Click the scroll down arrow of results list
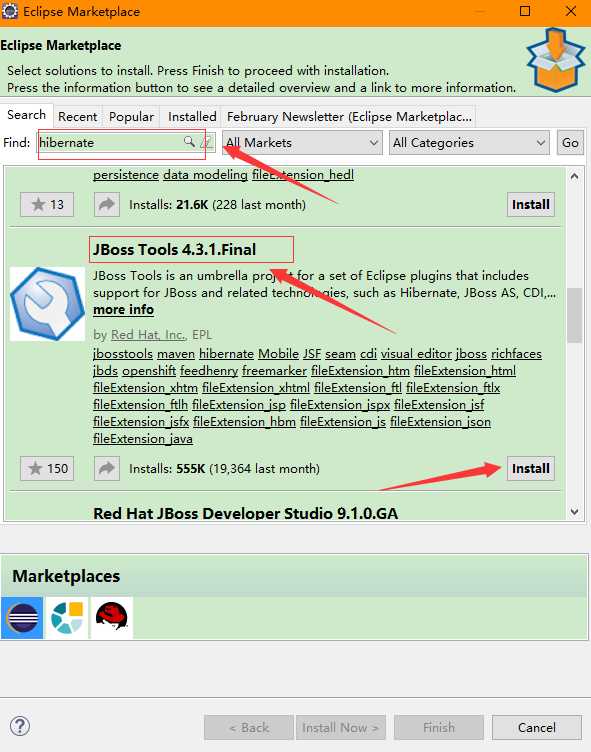This screenshot has height=752, width=591. [x=574, y=512]
